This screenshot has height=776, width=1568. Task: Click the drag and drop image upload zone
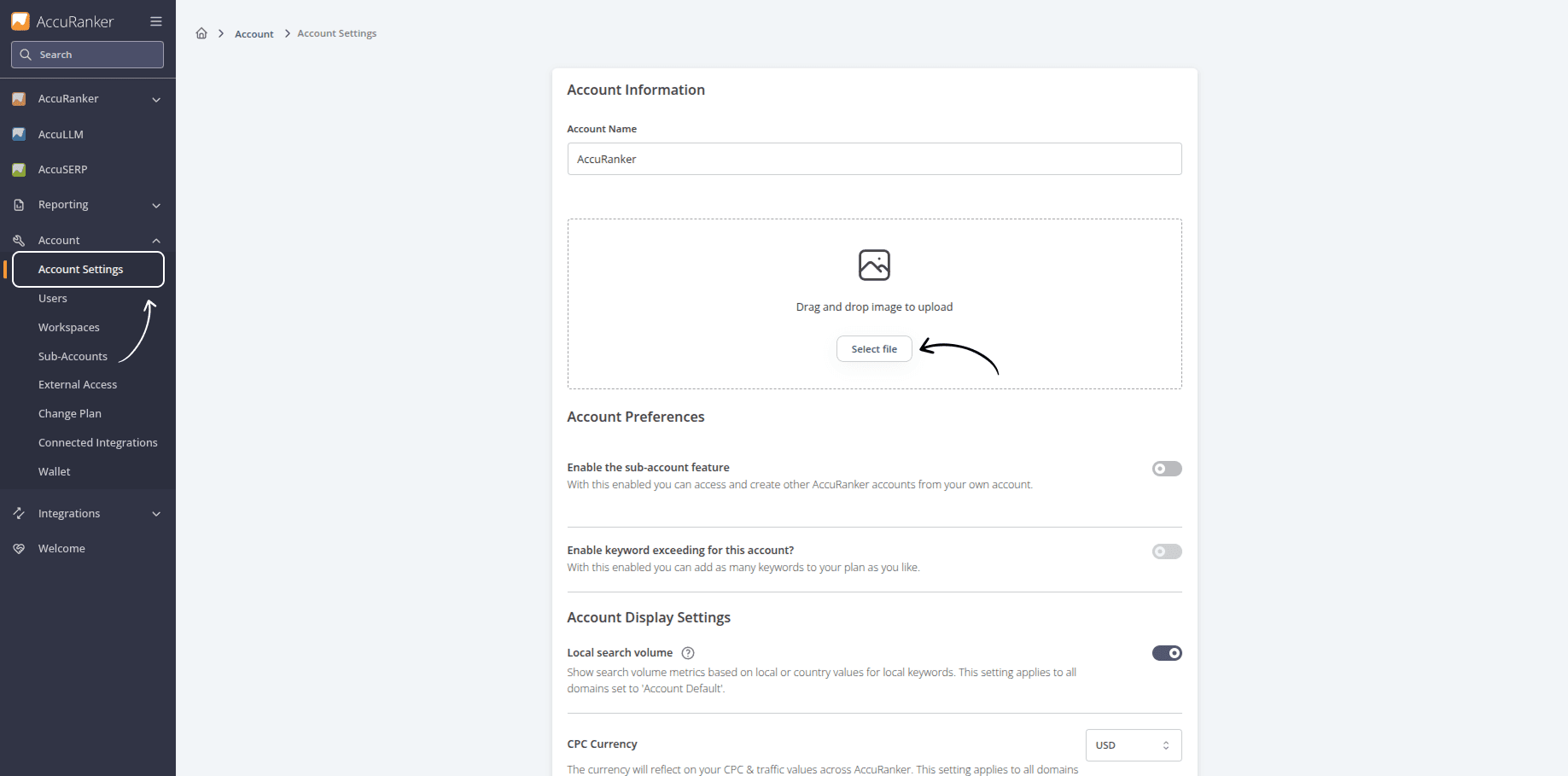click(874, 304)
